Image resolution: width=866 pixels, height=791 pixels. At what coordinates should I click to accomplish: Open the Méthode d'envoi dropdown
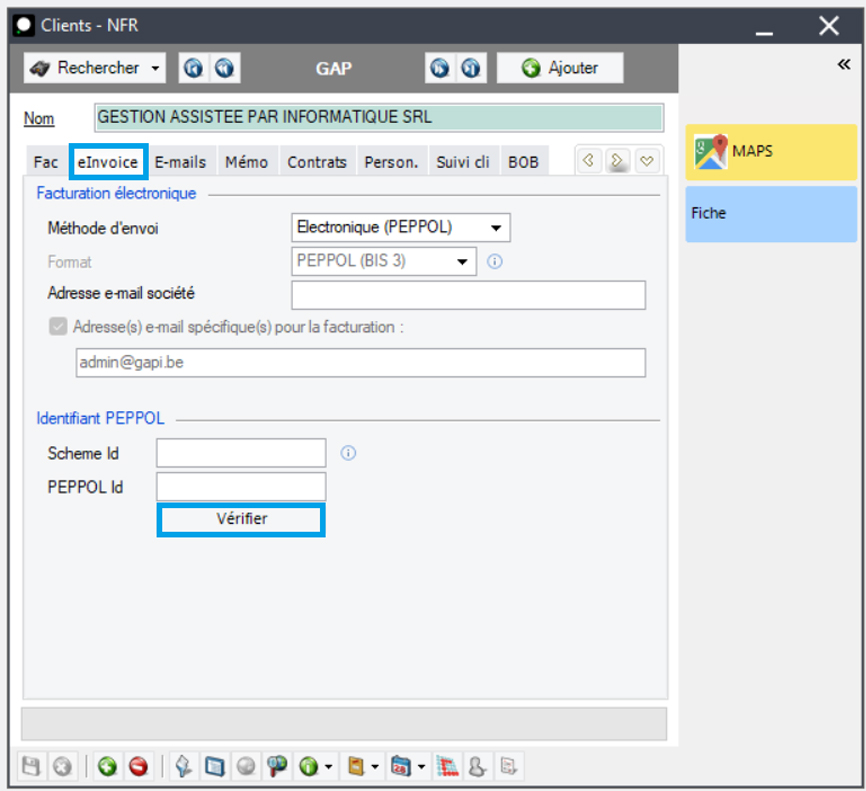(x=496, y=228)
